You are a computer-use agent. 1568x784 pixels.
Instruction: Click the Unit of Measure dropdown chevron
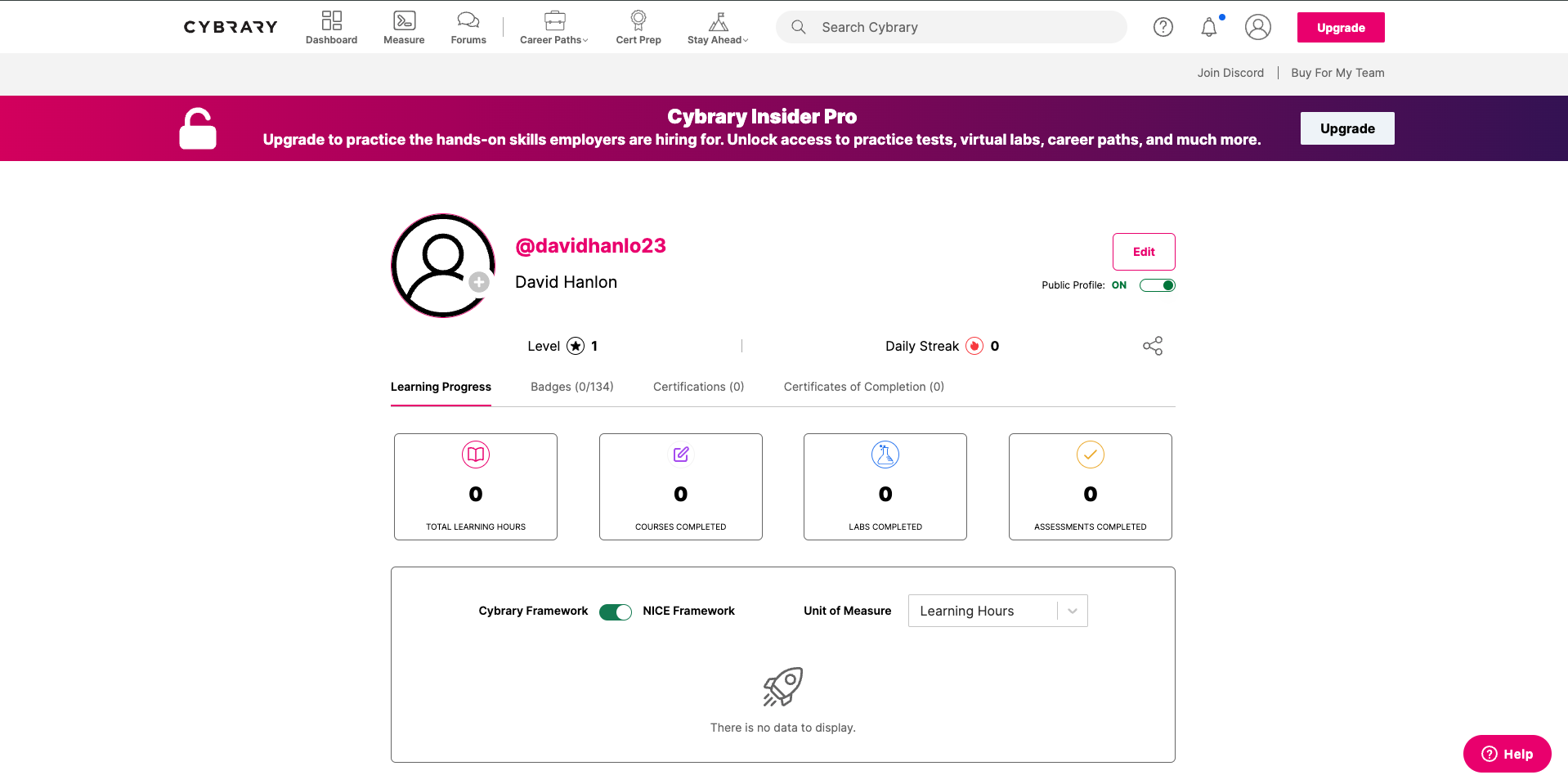tap(1073, 612)
